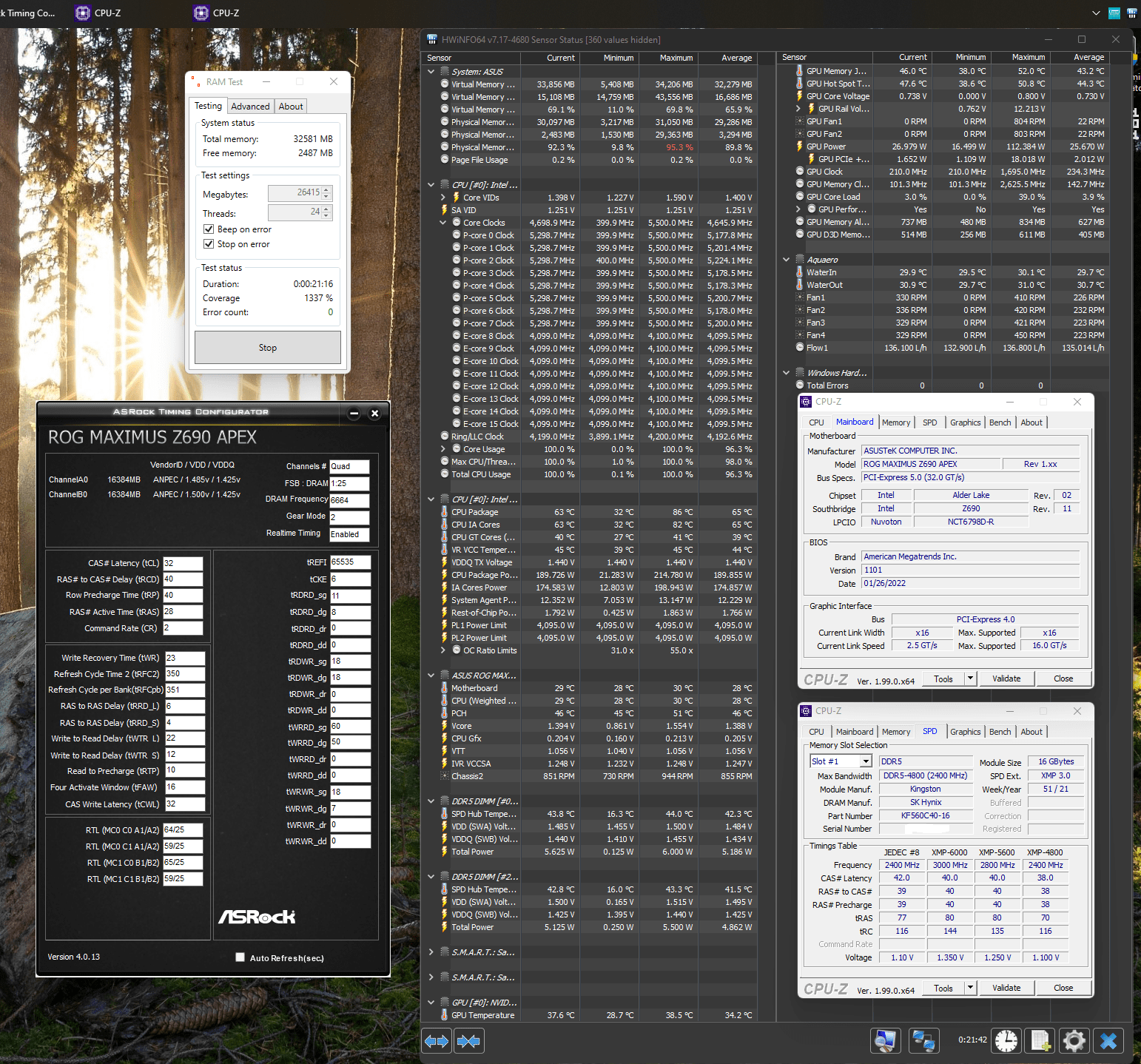
Task: Increase Megabytes spinner up arrow
Action: click(326, 189)
